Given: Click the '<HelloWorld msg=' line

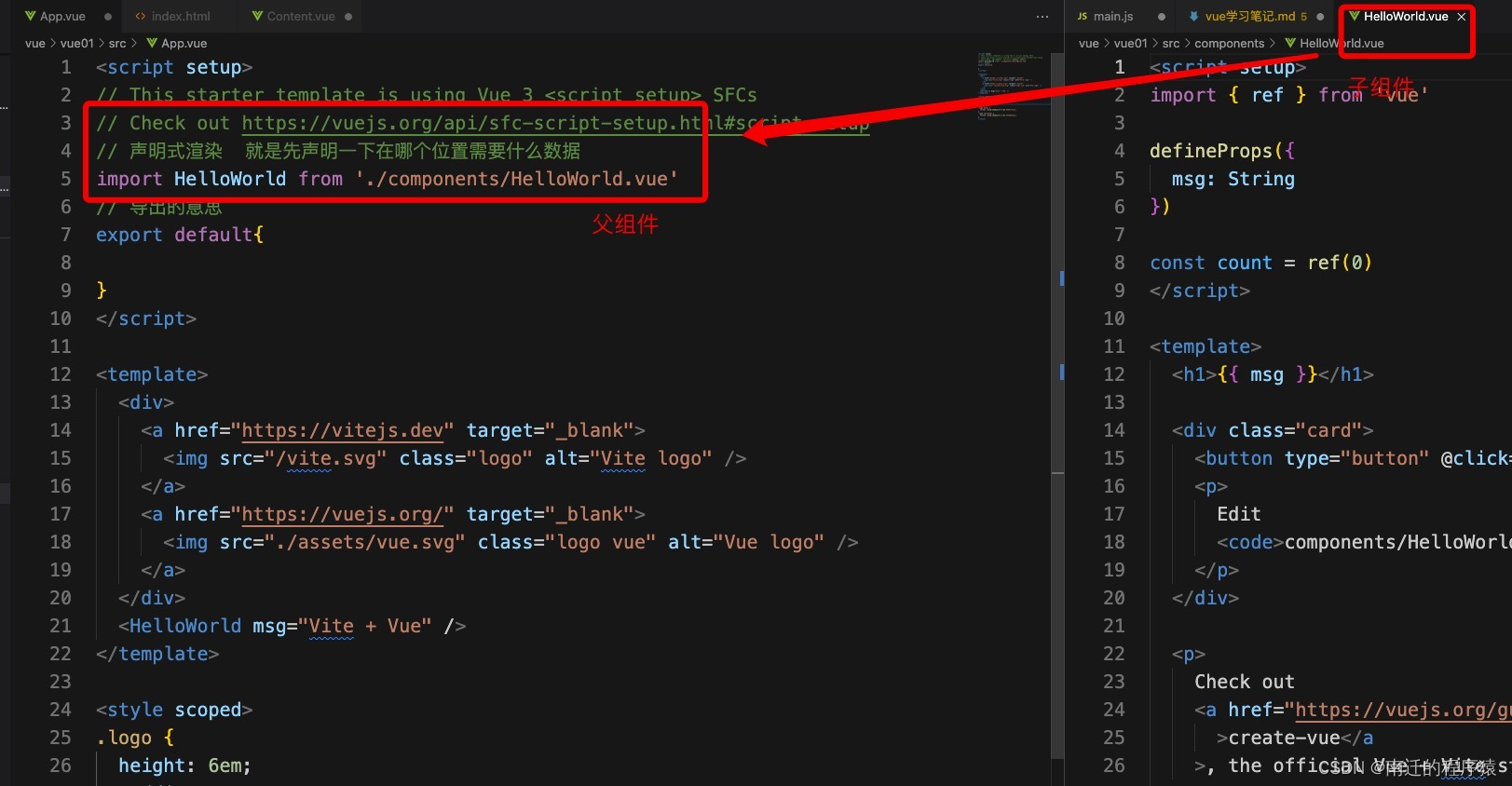Looking at the screenshot, I should 292,626.
